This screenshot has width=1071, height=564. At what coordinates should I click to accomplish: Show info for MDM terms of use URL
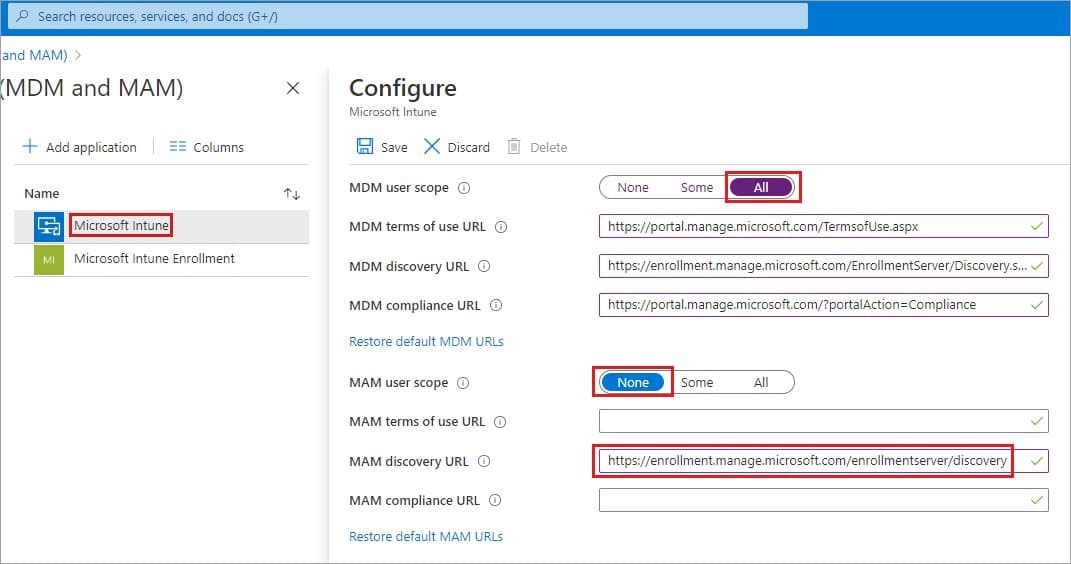tap(501, 227)
